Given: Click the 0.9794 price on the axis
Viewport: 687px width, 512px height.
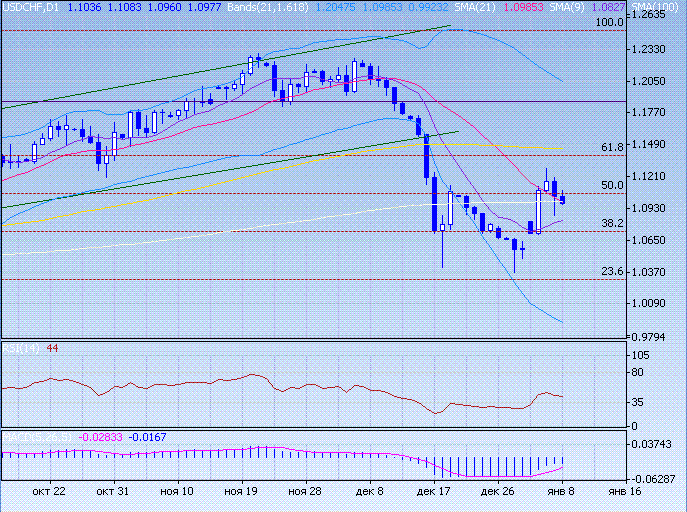Looking at the screenshot, I should tap(650, 336).
